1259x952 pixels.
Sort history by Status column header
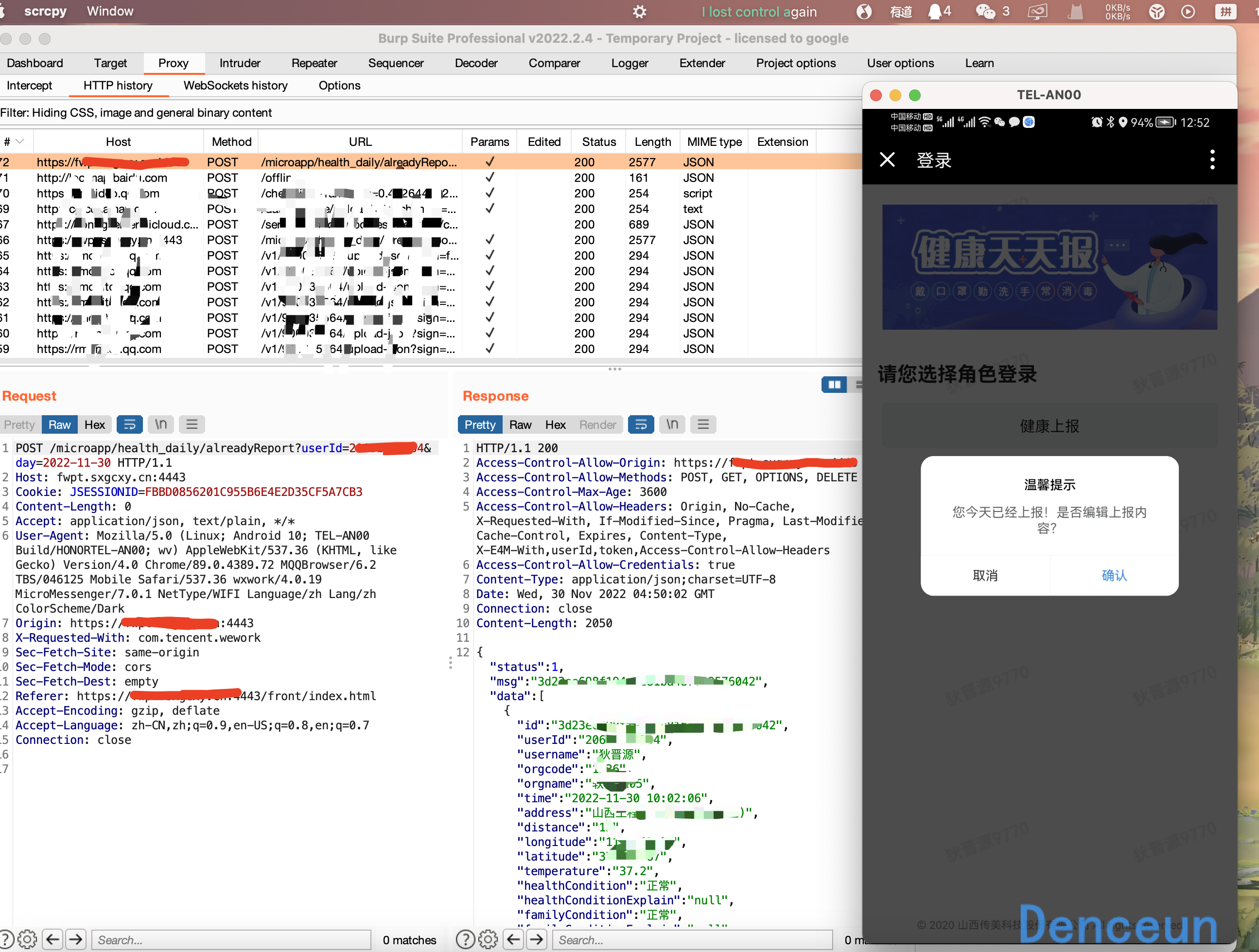pos(599,142)
